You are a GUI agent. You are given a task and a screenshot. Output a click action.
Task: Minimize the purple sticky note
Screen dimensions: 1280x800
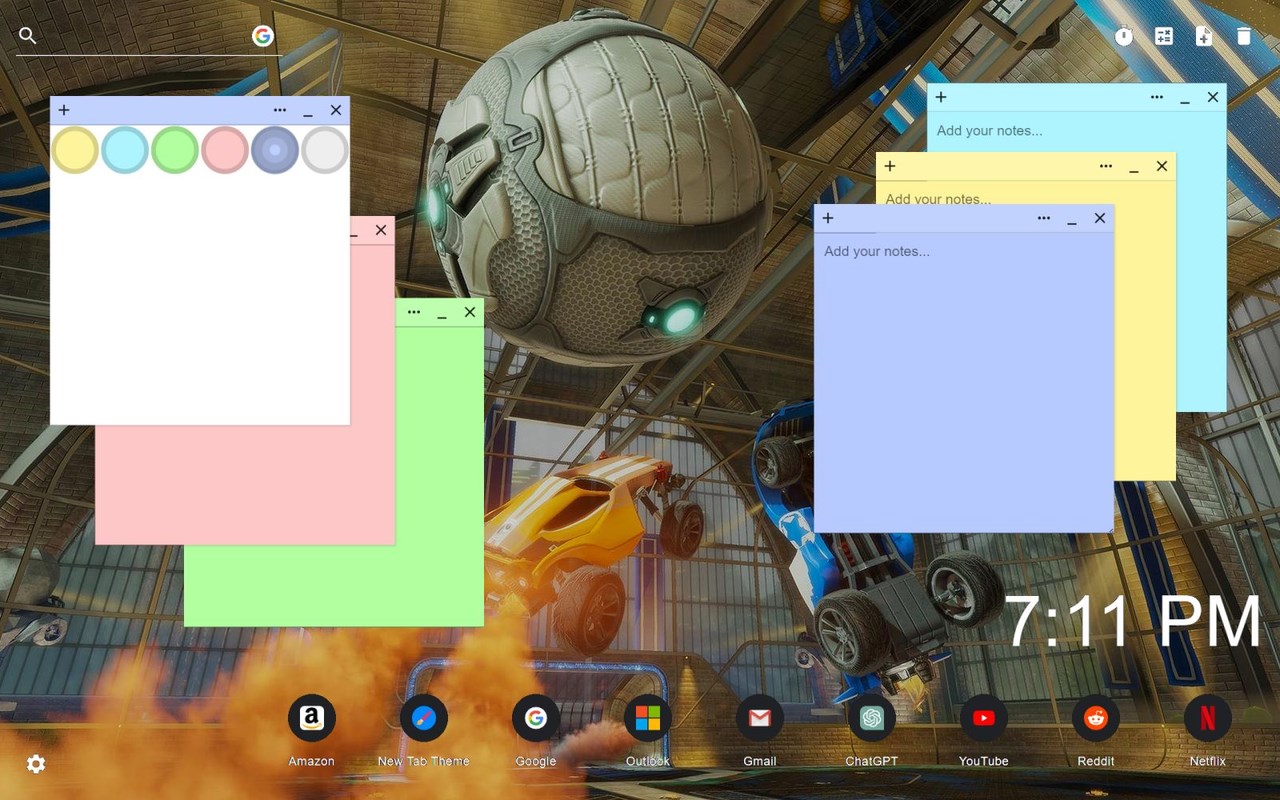1072,220
